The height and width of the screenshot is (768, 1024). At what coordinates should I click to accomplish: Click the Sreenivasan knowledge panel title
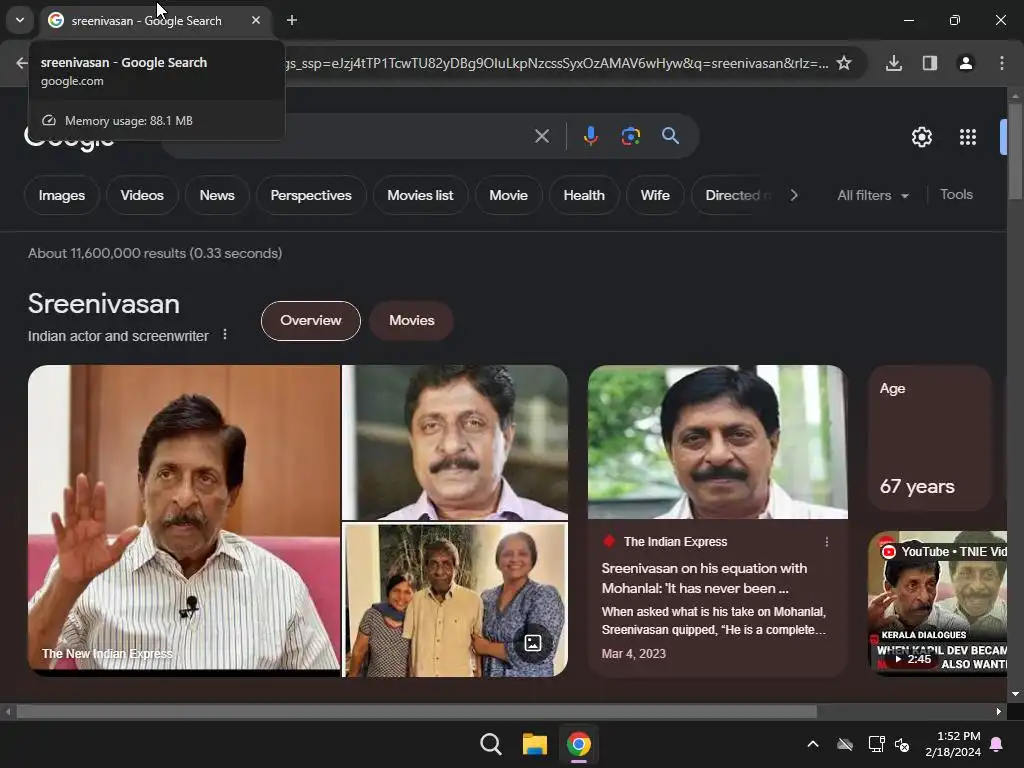tap(104, 304)
